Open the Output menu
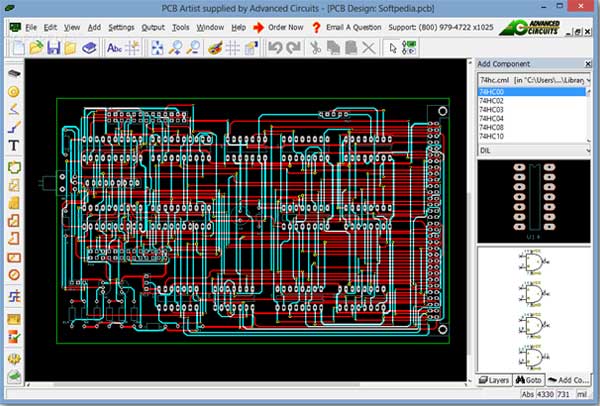This screenshot has height=406, width=600. tap(153, 26)
